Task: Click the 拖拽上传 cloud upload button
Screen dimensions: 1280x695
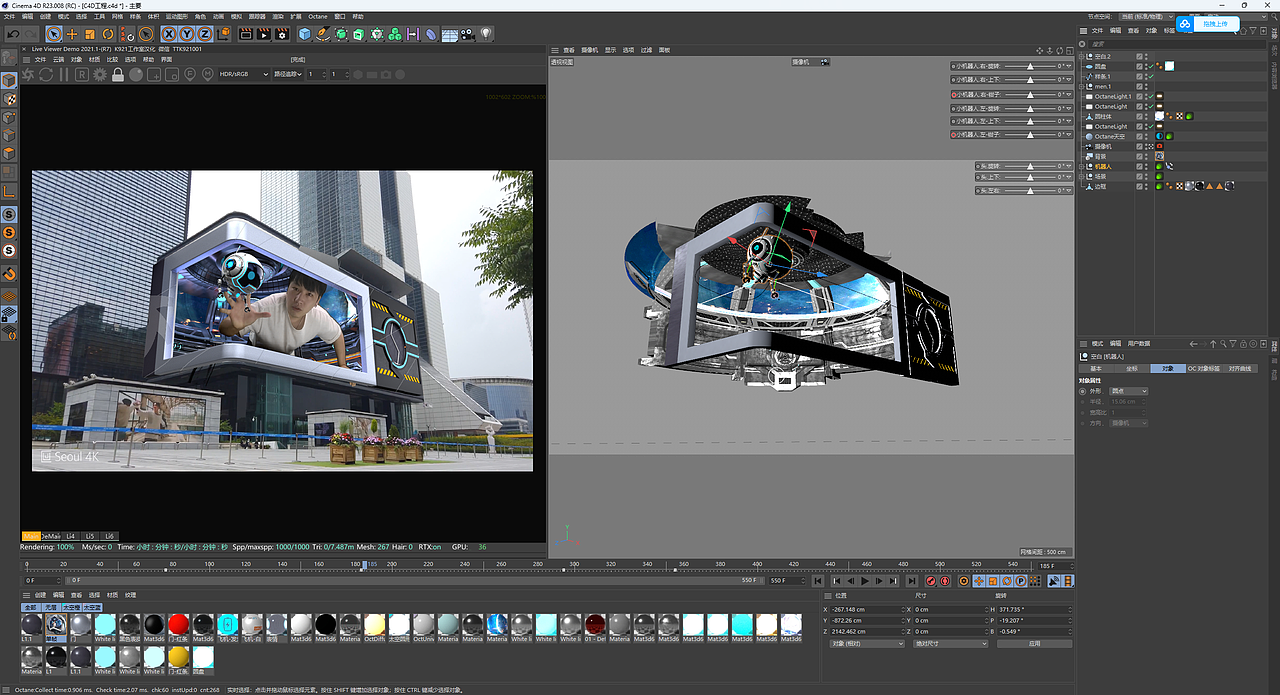Action: point(1208,24)
